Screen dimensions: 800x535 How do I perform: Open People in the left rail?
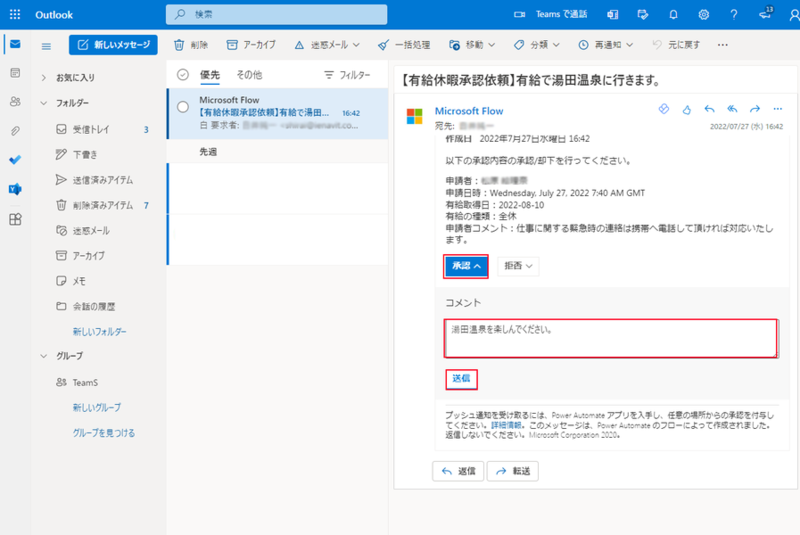click(15, 101)
